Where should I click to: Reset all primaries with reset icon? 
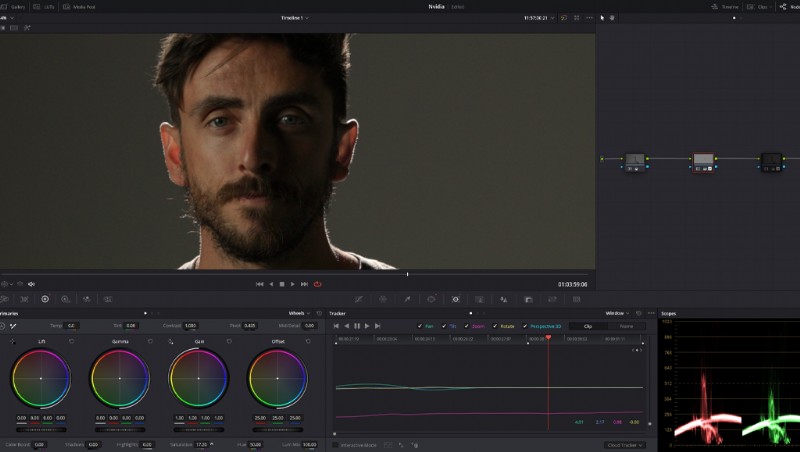pos(319,313)
